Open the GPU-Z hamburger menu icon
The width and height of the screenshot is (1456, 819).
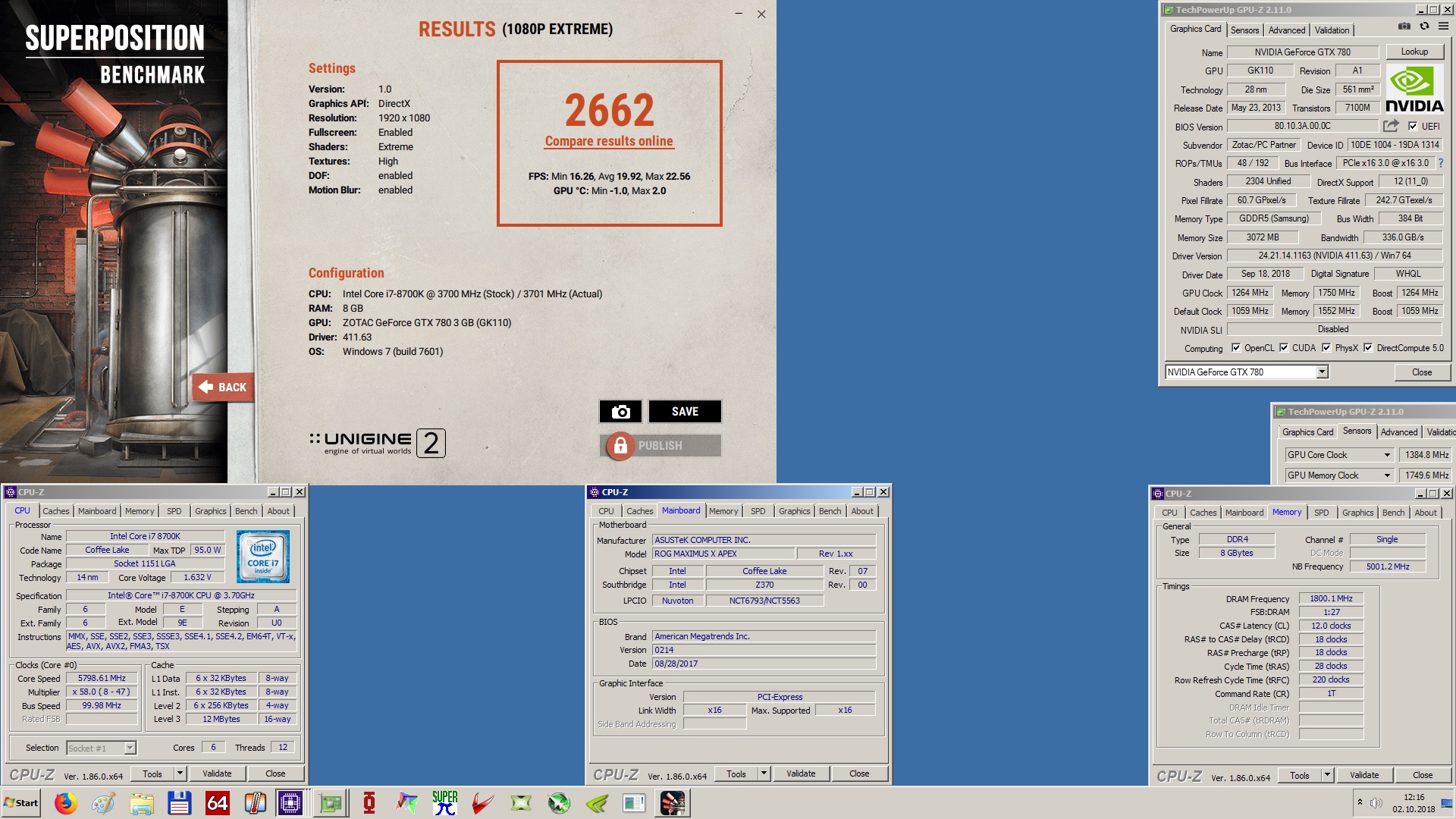click(1443, 27)
